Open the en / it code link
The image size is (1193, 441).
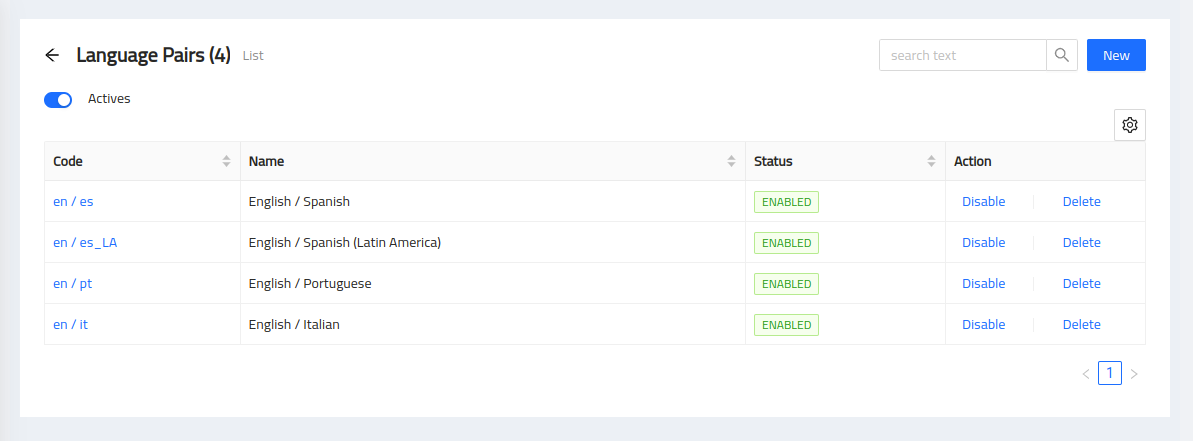click(70, 325)
